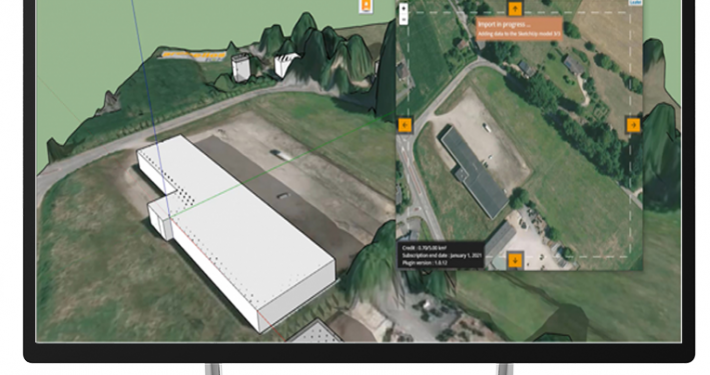This screenshot has width=710, height=375.
Task: Zoom out of the map with minus
Action: 403,19
